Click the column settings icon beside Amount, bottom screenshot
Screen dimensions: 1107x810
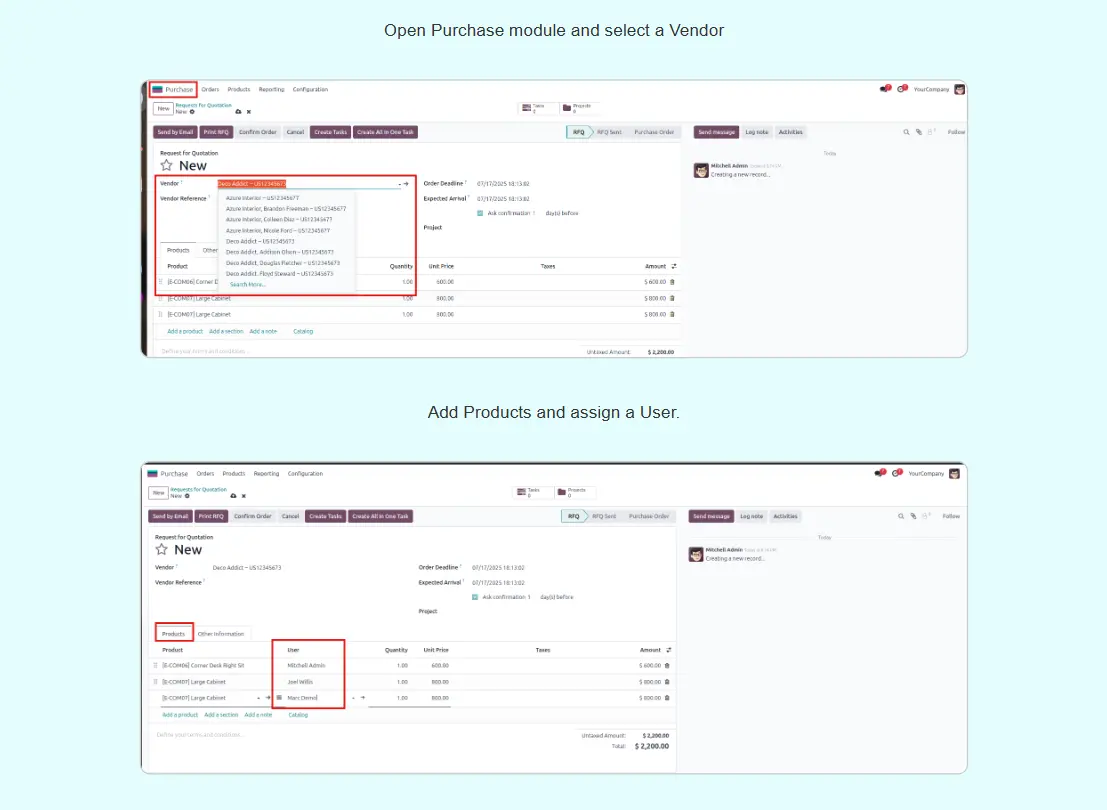[x=670, y=650]
